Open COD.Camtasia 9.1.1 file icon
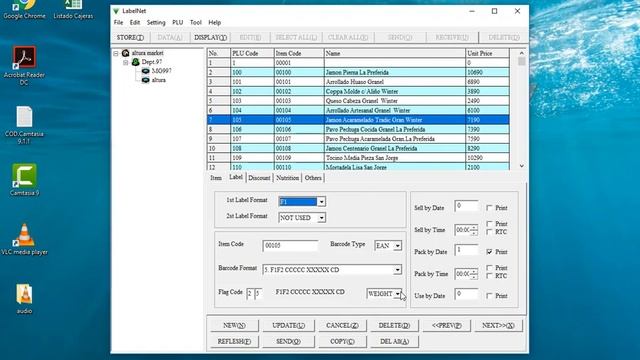 [24, 125]
